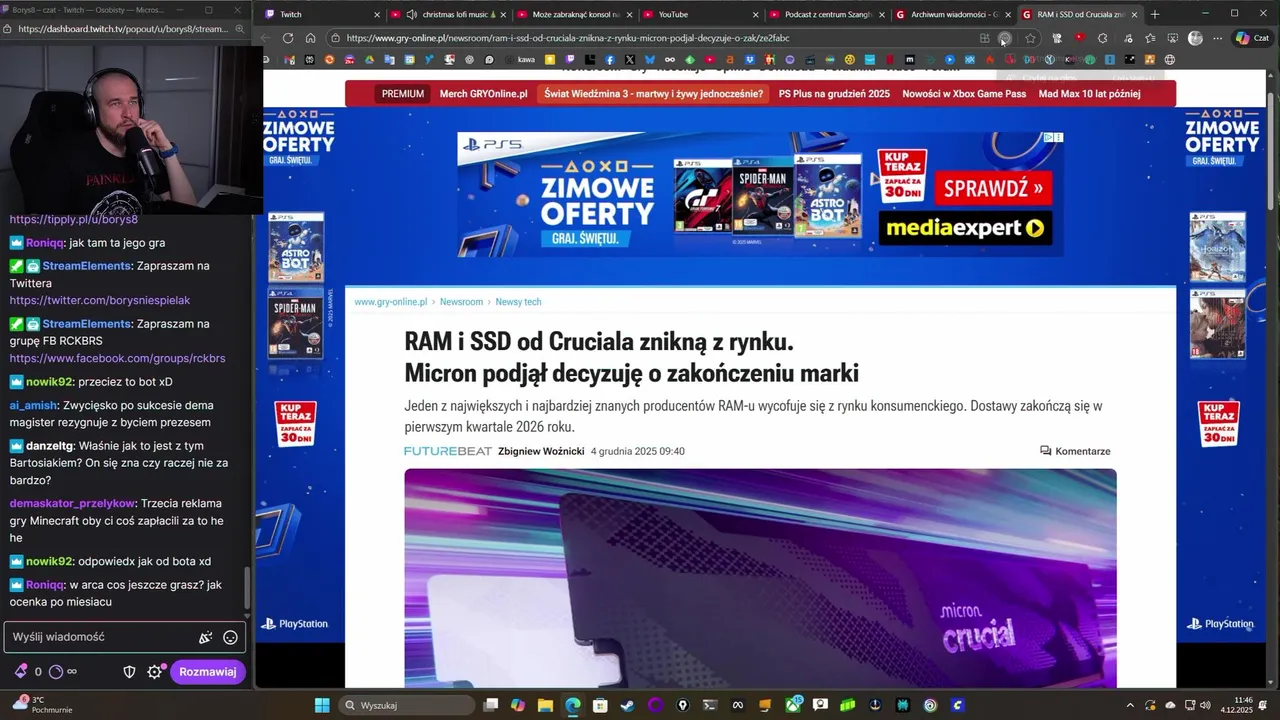
Task: Open Nowości w Xbox Game Pass link
Action: (964, 94)
